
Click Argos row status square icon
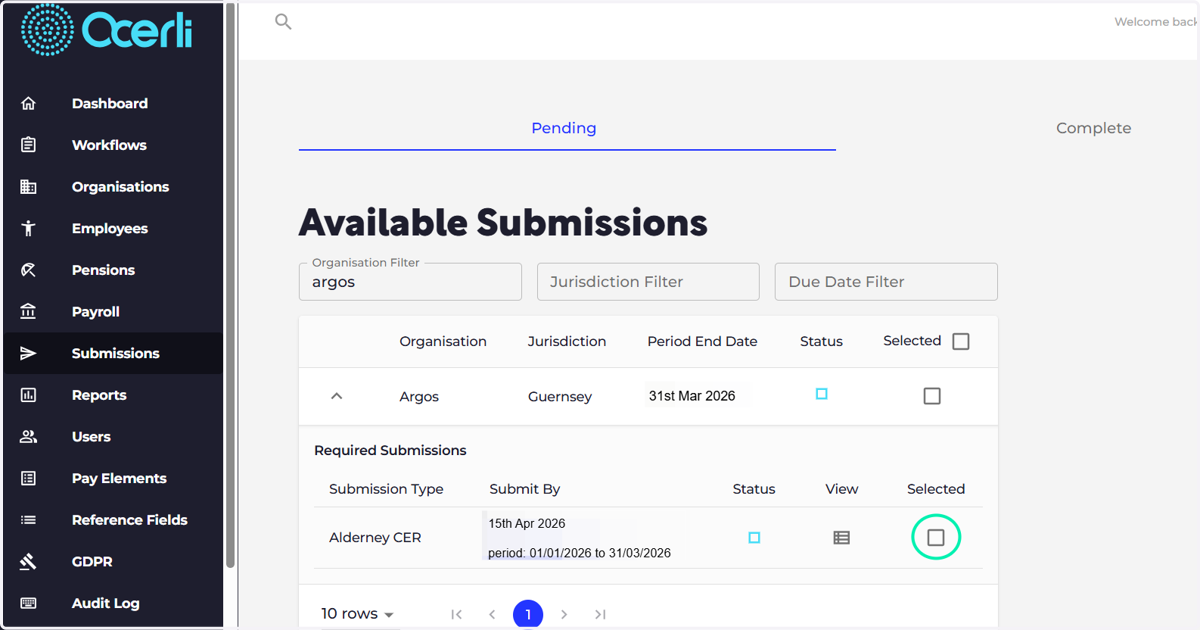point(821,394)
